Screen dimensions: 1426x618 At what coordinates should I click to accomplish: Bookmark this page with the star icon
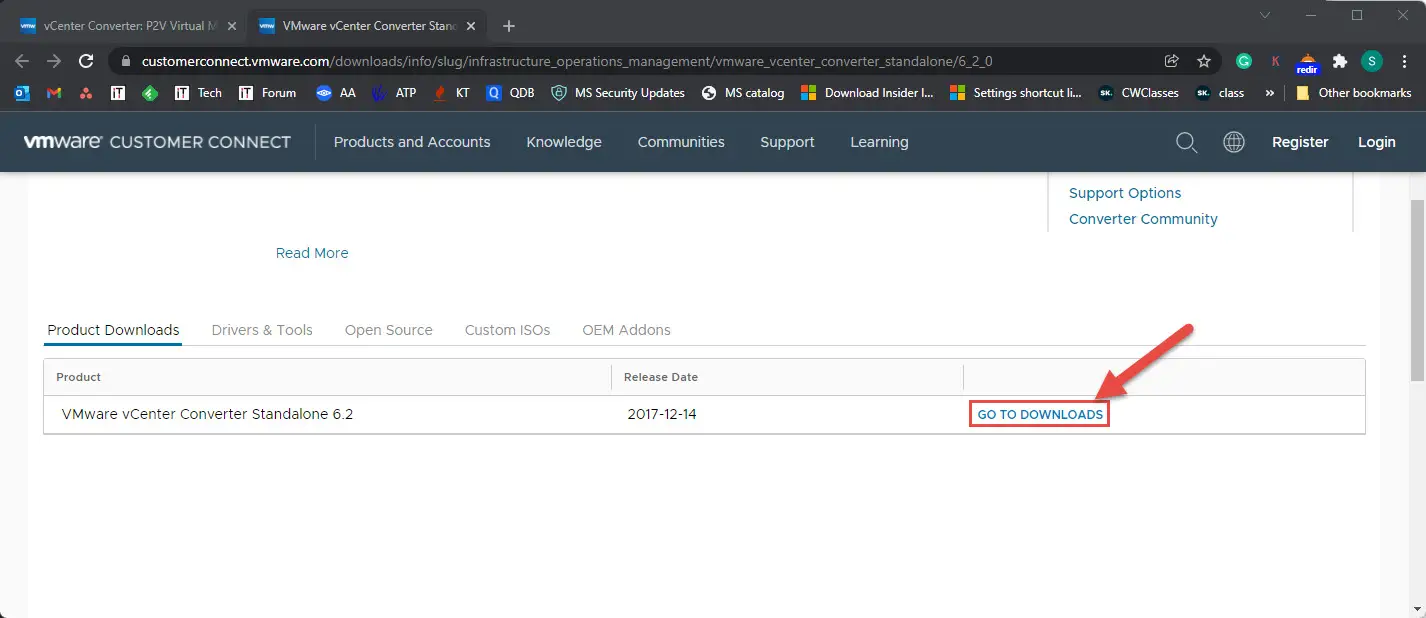[x=1204, y=61]
